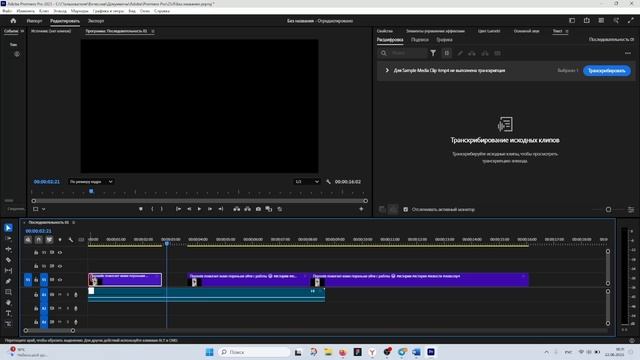Play the sequence in Program monitor
640x360 pixels.
pyautogui.click(x=199, y=209)
